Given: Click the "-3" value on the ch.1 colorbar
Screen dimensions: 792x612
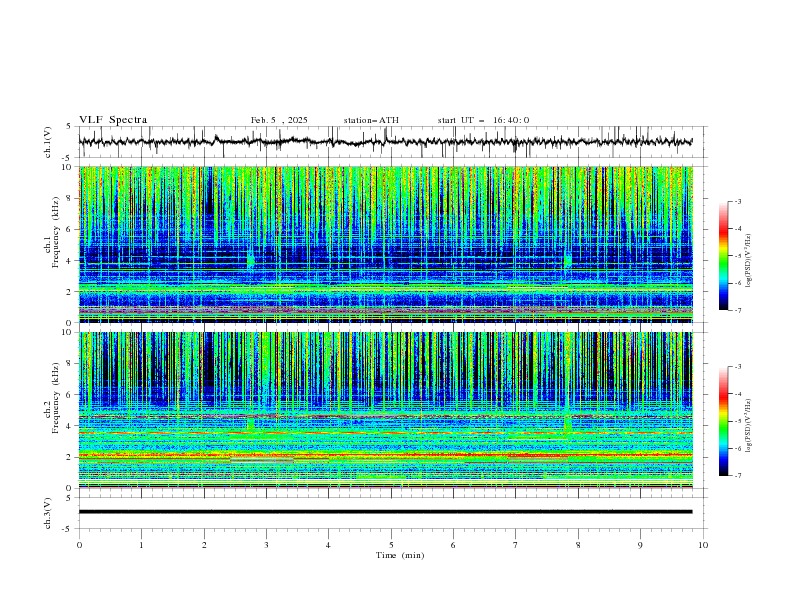Looking at the screenshot, I should [738, 201].
